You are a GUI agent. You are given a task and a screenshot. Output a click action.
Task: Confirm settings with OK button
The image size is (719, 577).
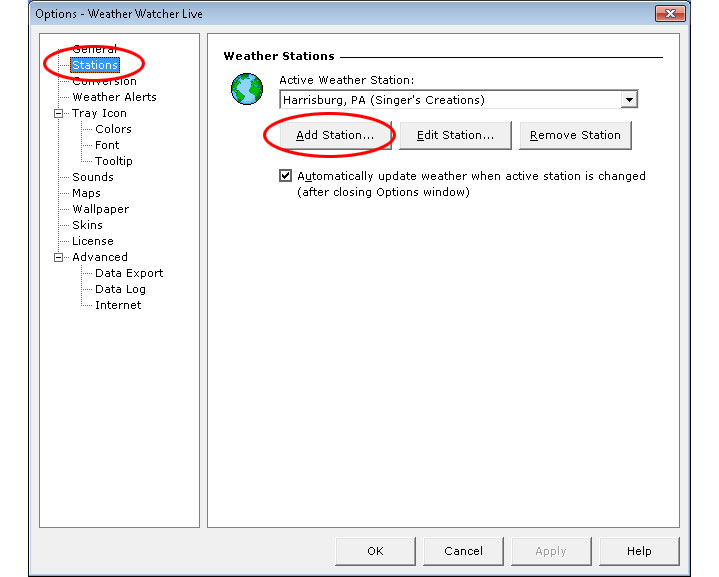375,551
